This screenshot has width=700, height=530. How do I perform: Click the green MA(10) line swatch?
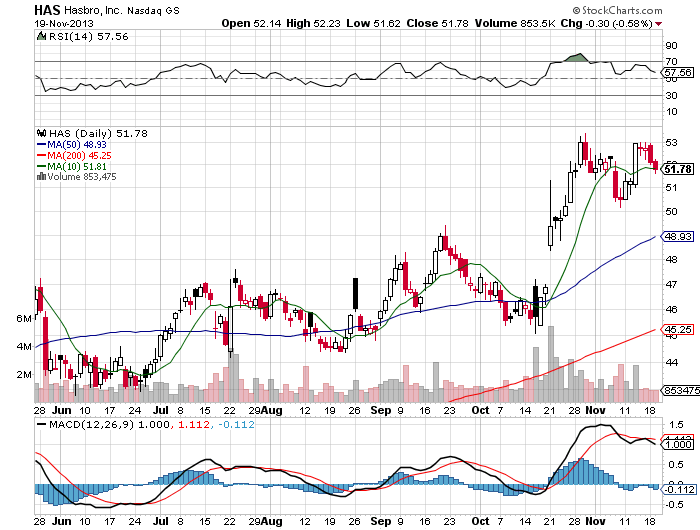coord(41,167)
